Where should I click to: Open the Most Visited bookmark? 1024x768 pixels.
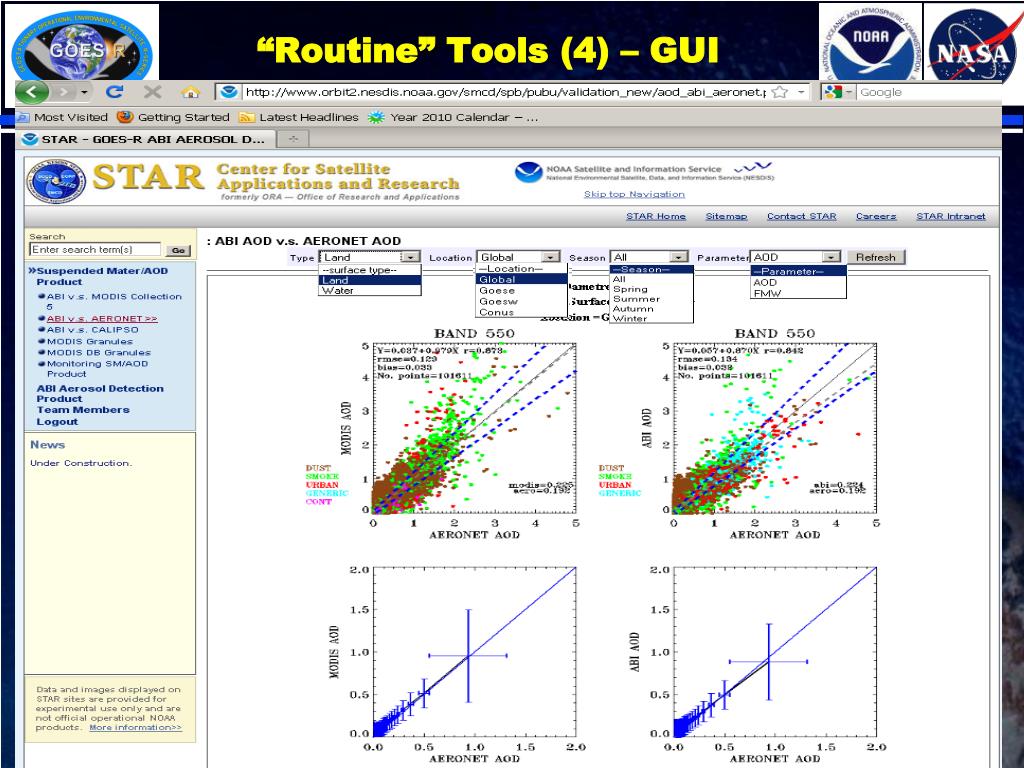(62, 118)
